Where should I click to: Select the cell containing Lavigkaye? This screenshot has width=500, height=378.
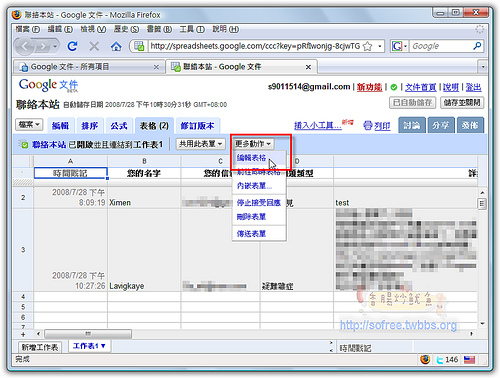[144, 250]
